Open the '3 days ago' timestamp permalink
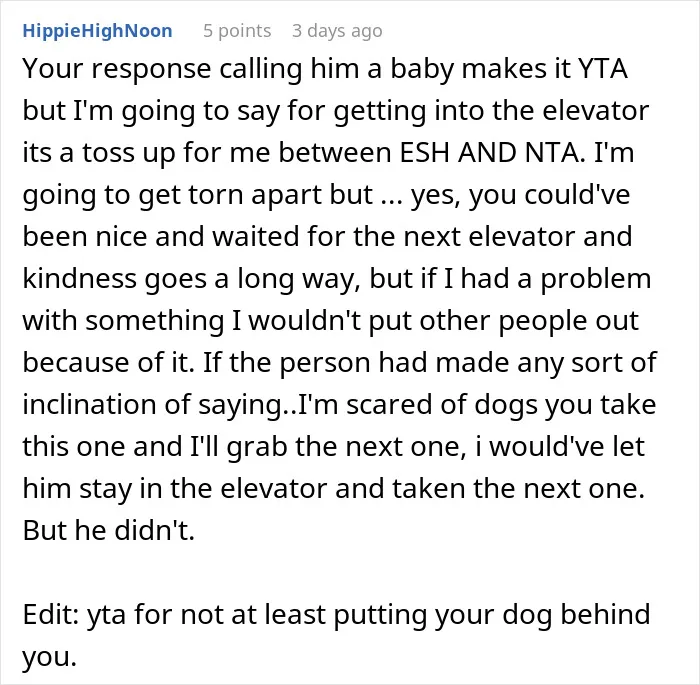This screenshot has width=700, height=685. pyautogui.click(x=337, y=31)
